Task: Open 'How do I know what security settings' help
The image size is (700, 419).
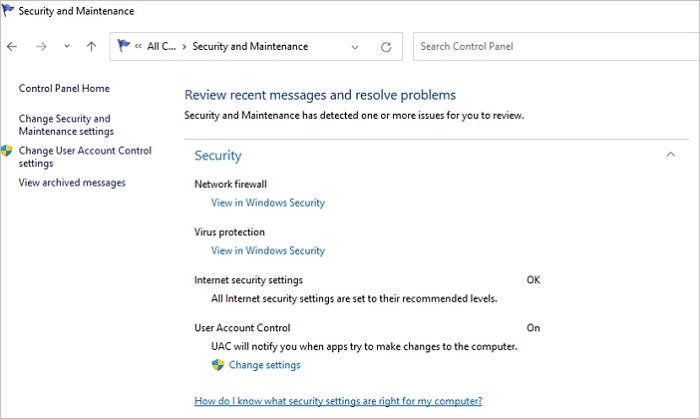Action: point(338,401)
